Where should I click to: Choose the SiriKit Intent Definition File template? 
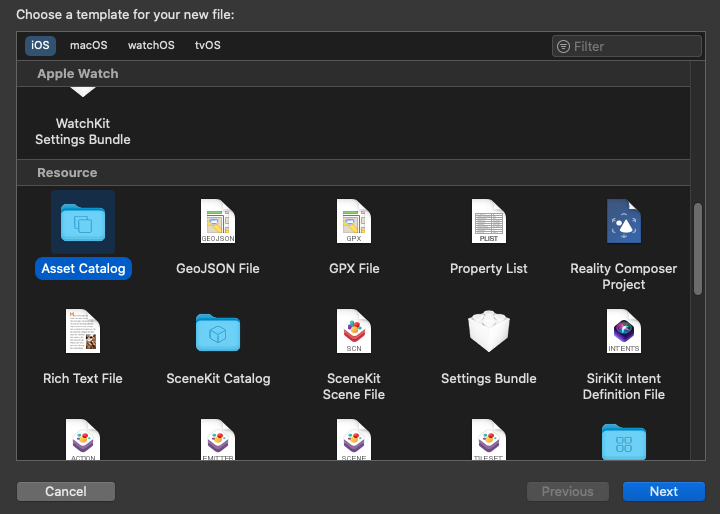coord(624,355)
